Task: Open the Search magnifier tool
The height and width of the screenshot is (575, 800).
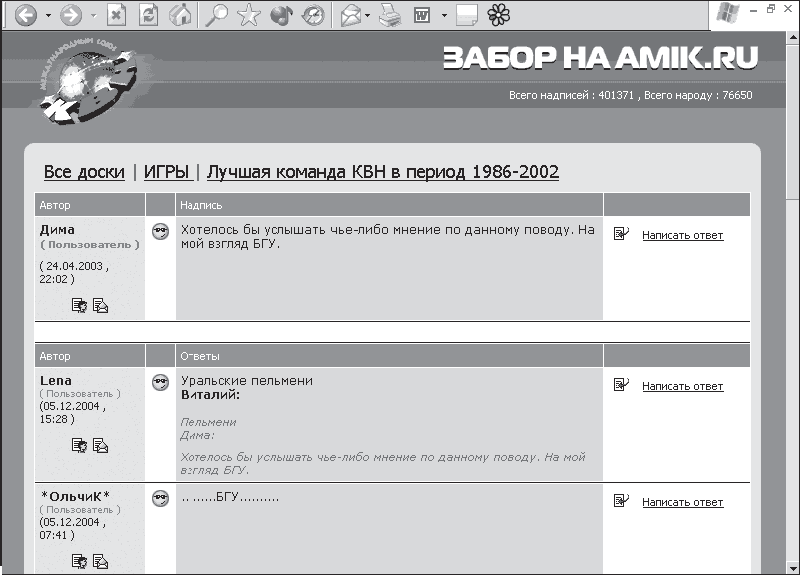Action: (x=216, y=15)
